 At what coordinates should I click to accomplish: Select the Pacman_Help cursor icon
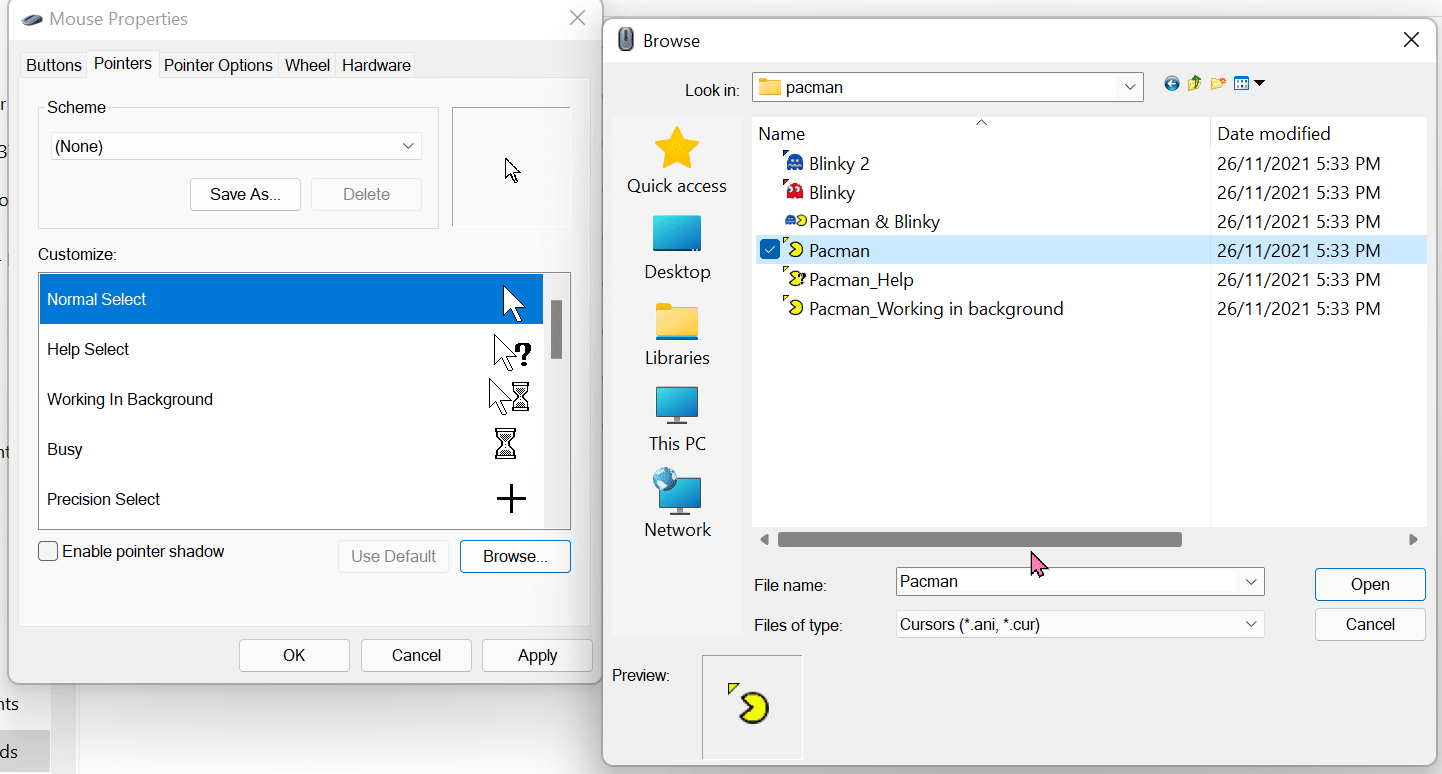pyautogui.click(x=858, y=279)
